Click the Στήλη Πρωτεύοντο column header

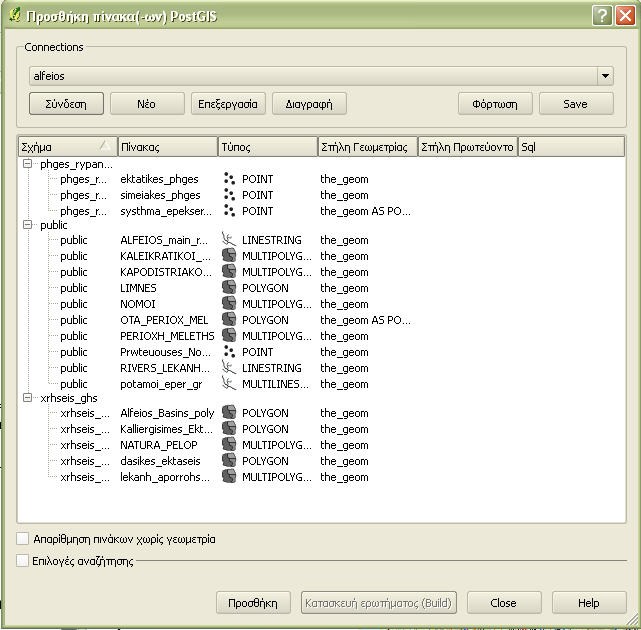tap(468, 147)
